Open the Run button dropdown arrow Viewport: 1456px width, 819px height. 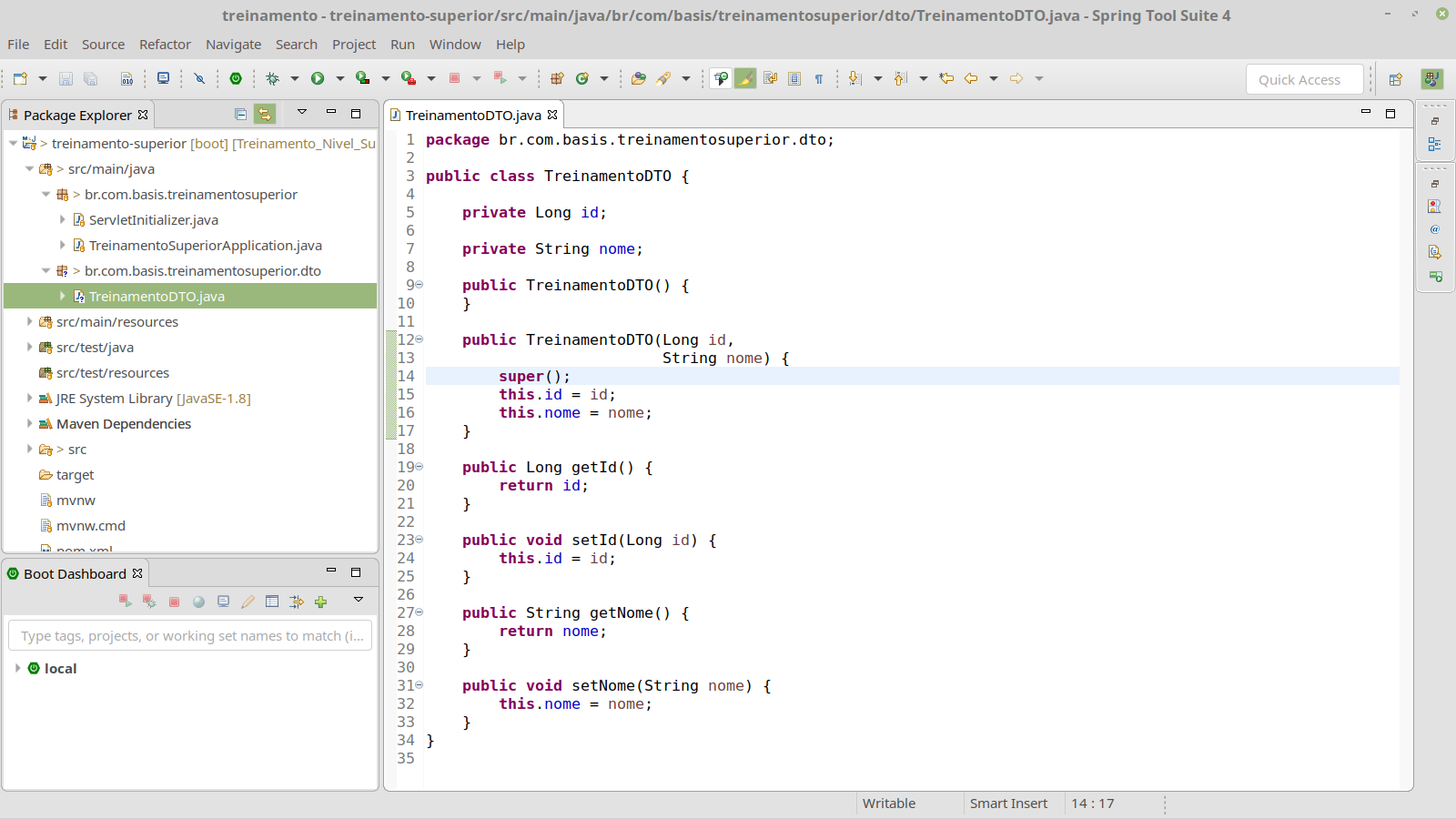(339, 79)
